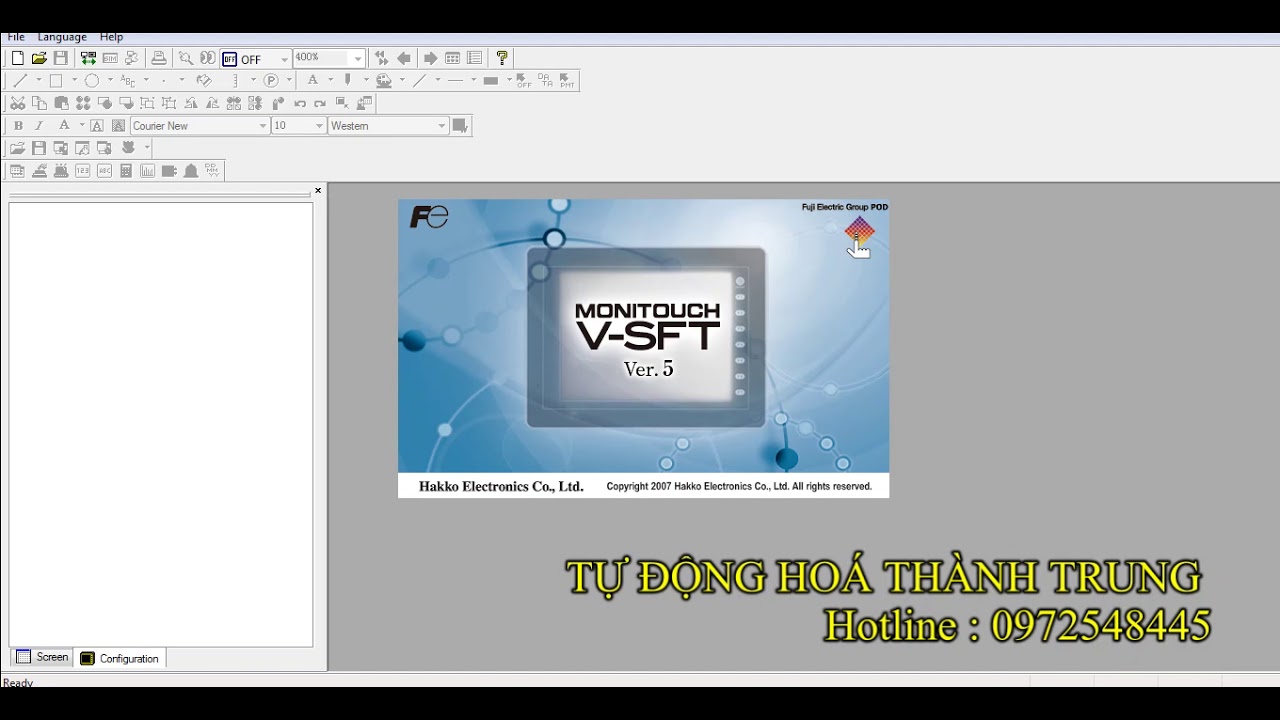The width and height of the screenshot is (1280, 720).
Task: Click the scissors Cut icon
Action: click(17, 103)
